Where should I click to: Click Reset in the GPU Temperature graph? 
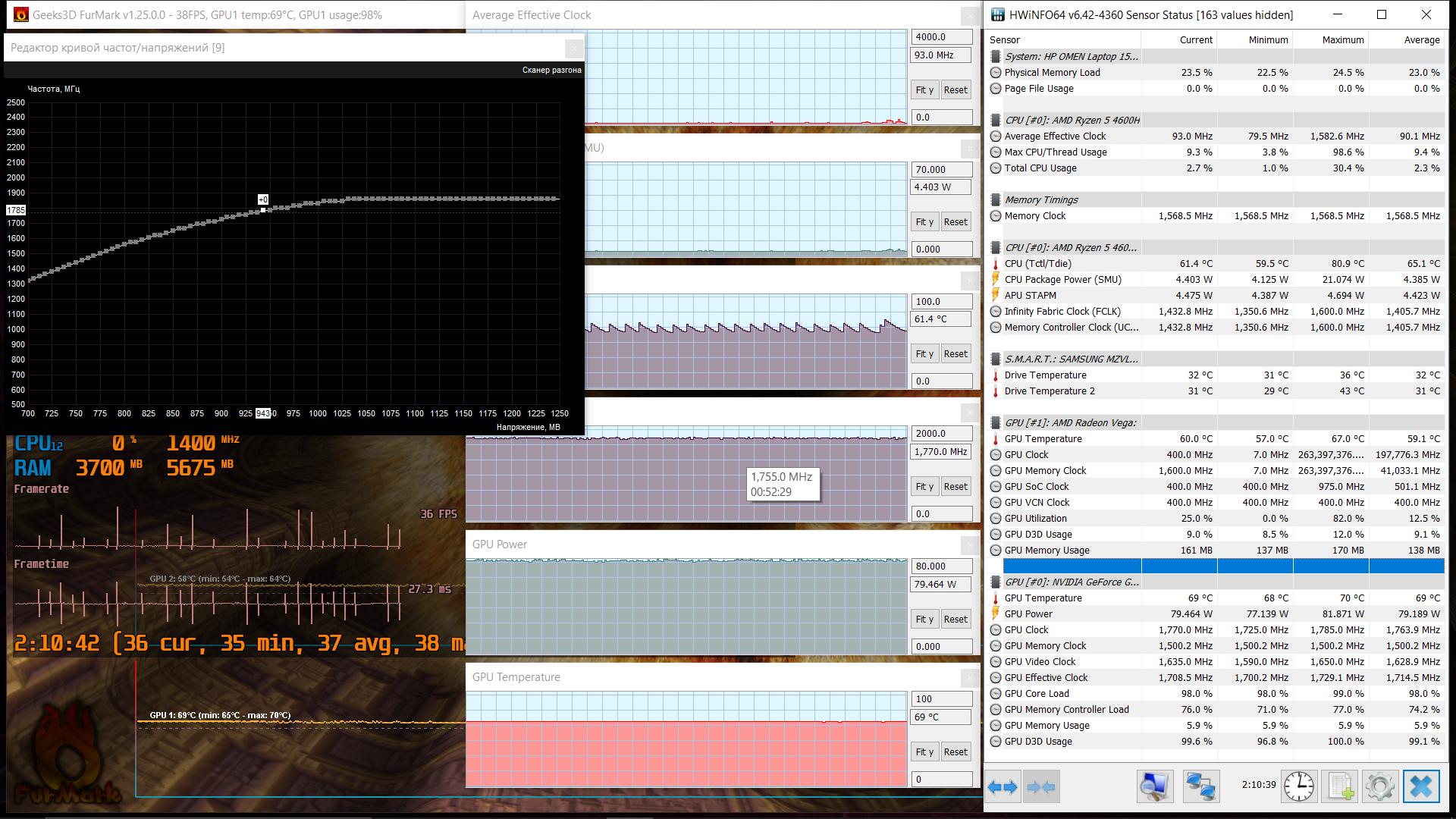pyautogui.click(x=955, y=752)
